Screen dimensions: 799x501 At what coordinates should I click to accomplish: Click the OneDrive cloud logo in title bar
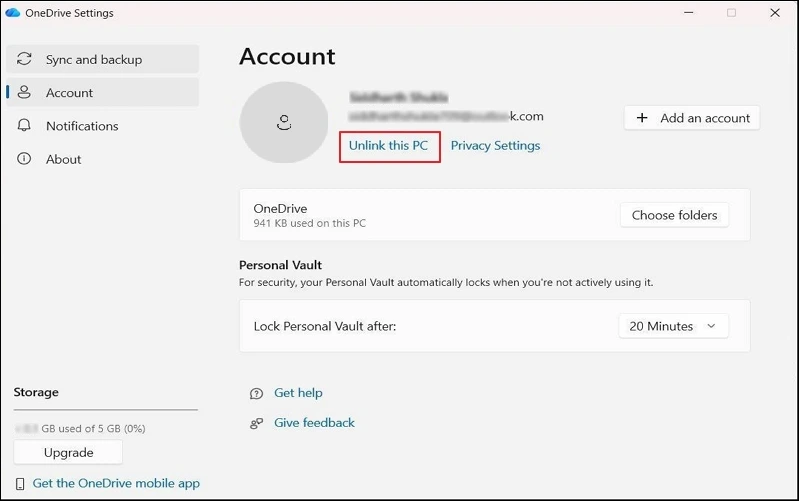(x=12, y=13)
